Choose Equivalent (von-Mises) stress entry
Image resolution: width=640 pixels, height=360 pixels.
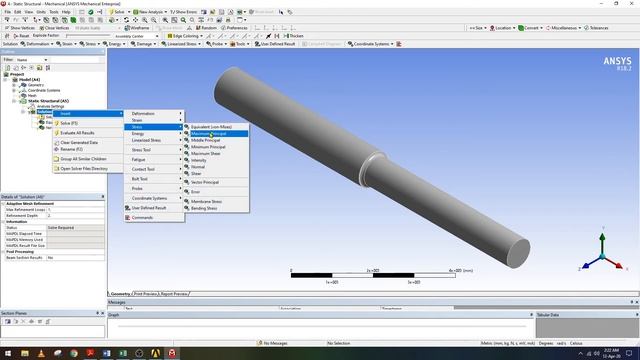(x=216, y=127)
